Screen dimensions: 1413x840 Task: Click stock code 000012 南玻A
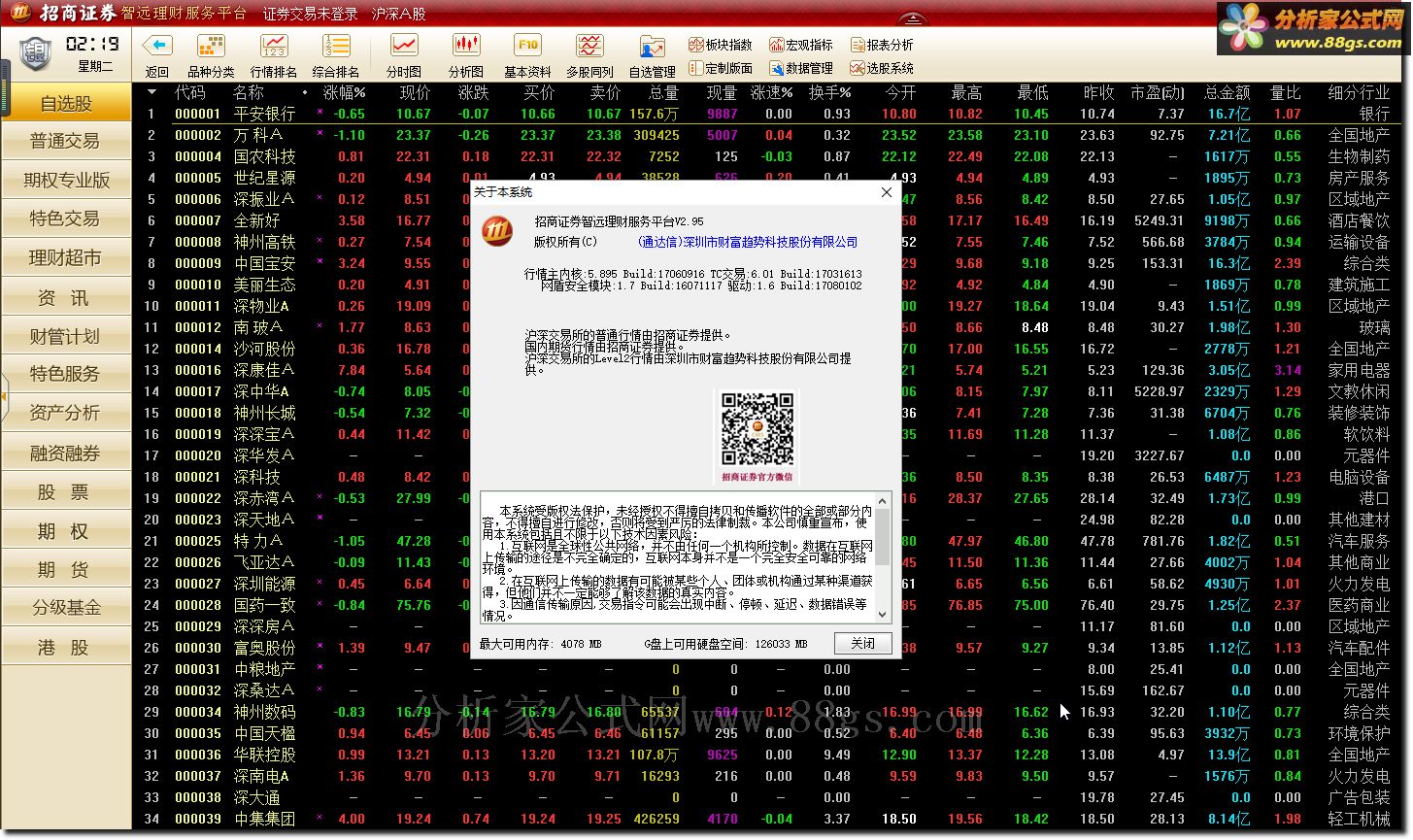198,327
